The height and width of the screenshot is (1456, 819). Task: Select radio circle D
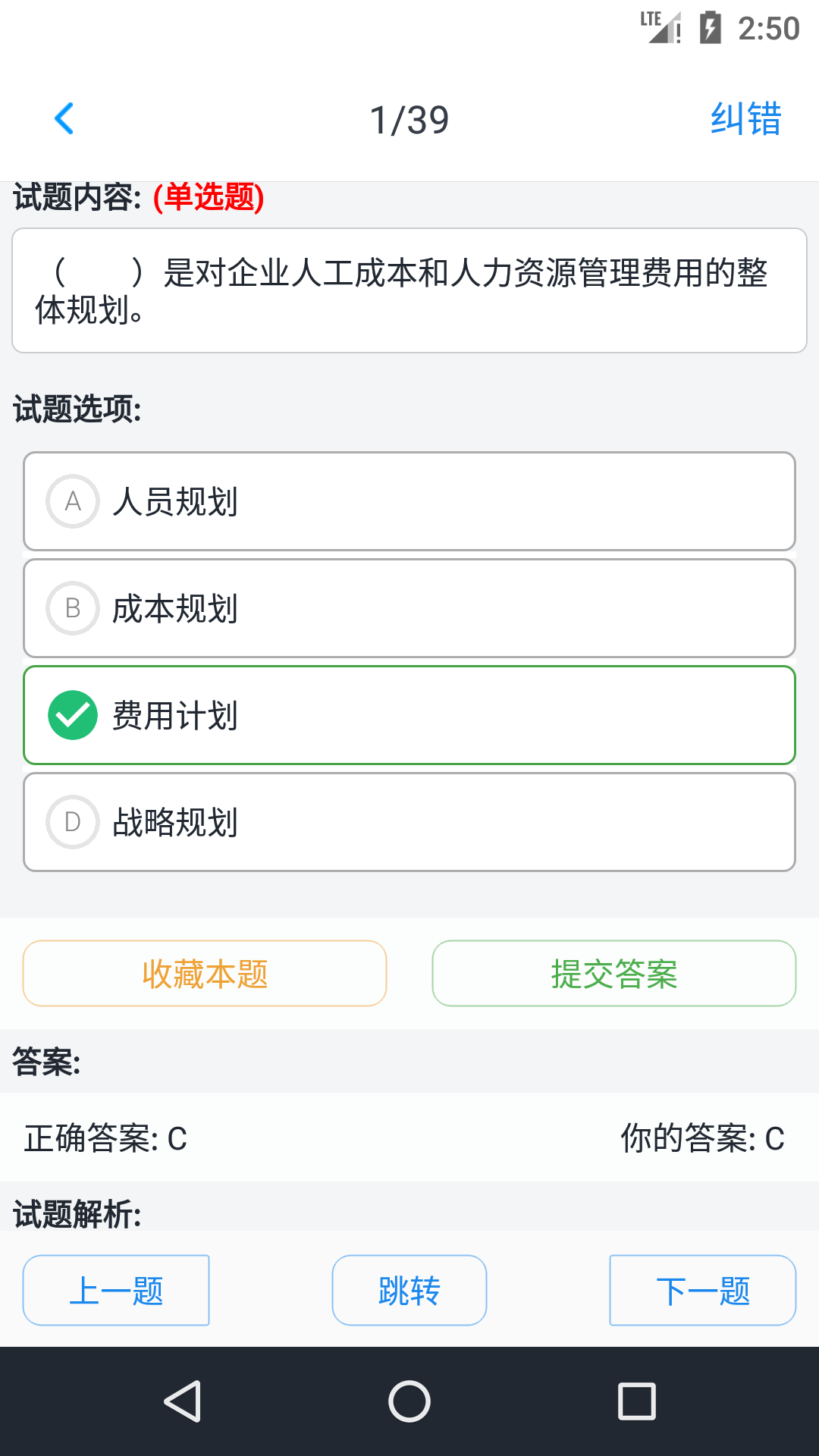pyautogui.click(x=73, y=822)
